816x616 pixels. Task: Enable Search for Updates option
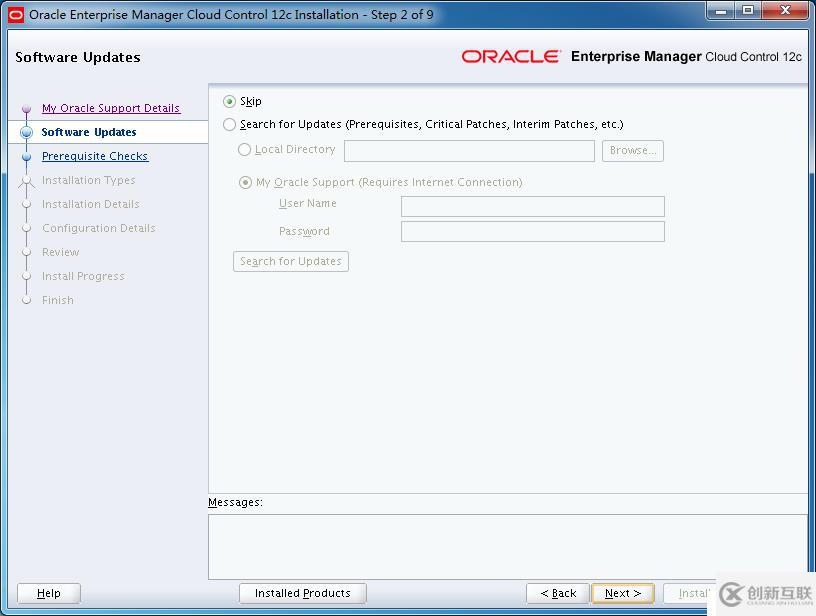[229, 124]
